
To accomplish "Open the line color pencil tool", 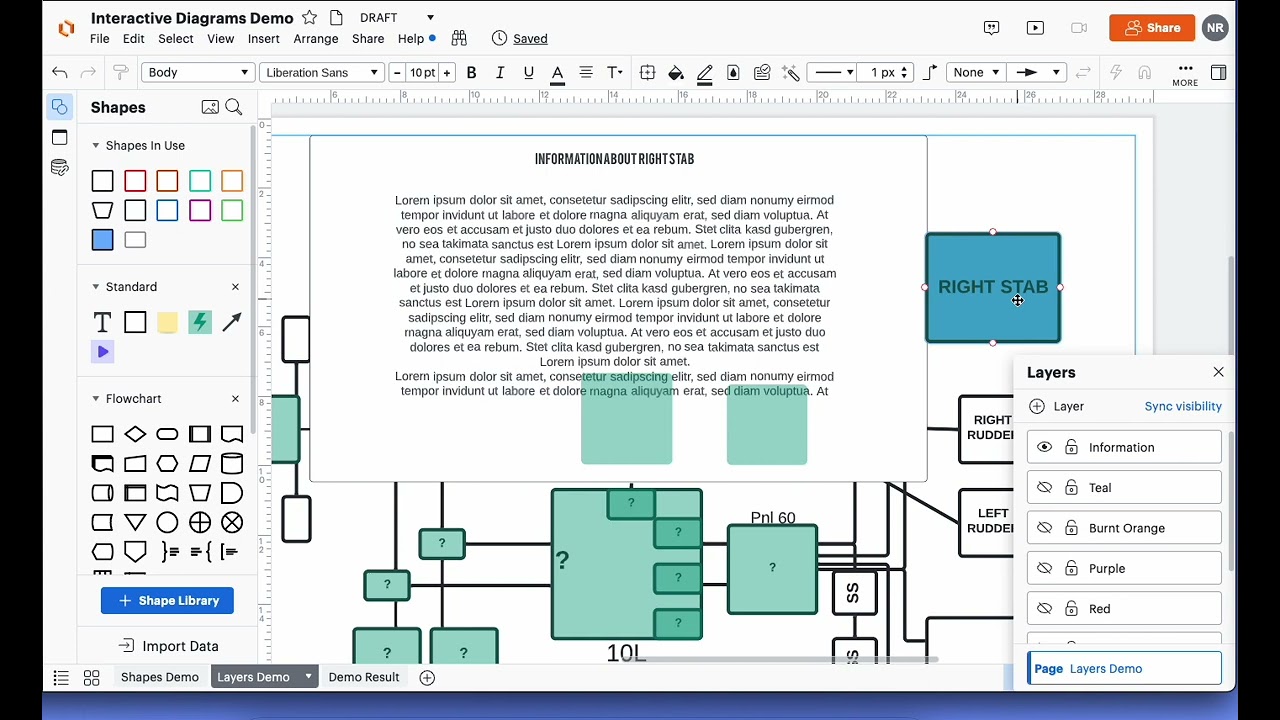I will [704, 72].
